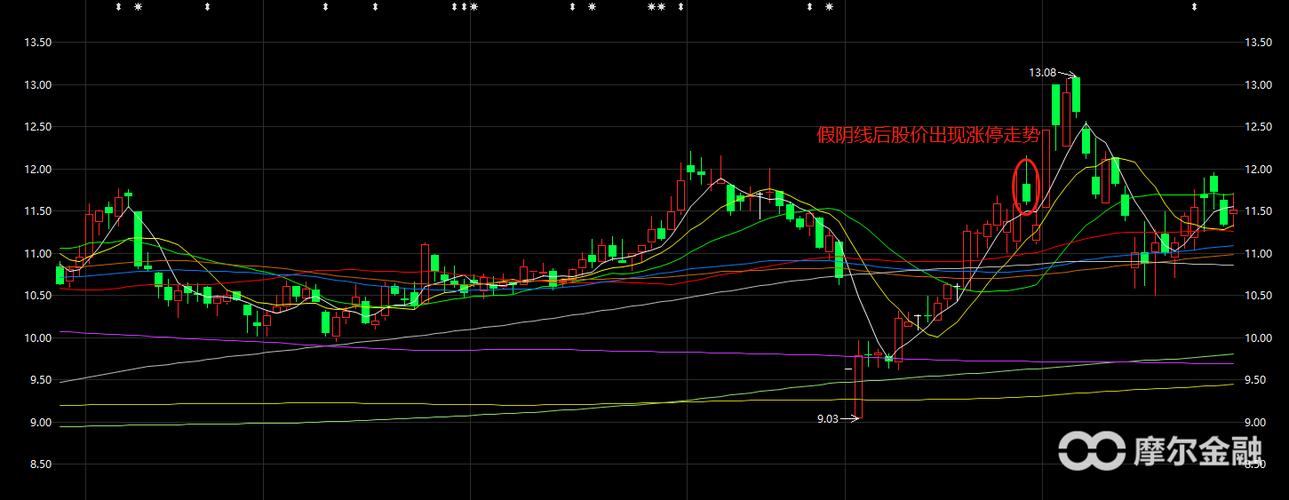Click 11.00 on the left price axis

pyautogui.click(x=38, y=254)
